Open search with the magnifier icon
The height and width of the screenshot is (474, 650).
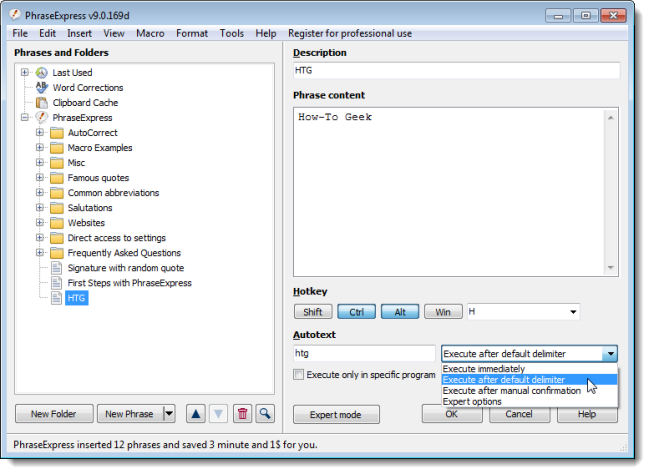[x=265, y=414]
